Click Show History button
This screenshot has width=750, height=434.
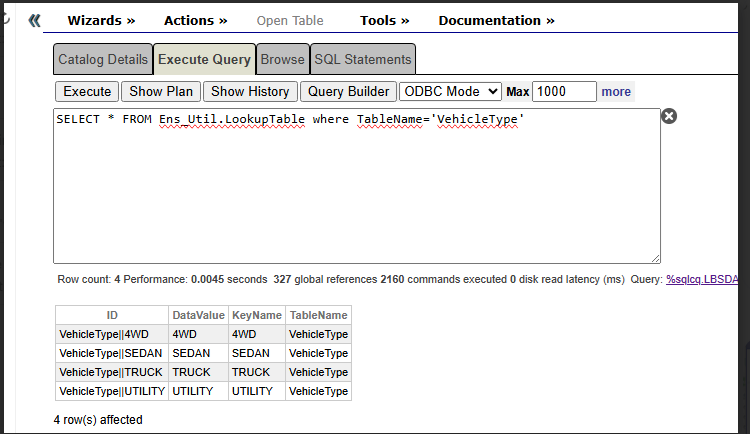coord(250,91)
